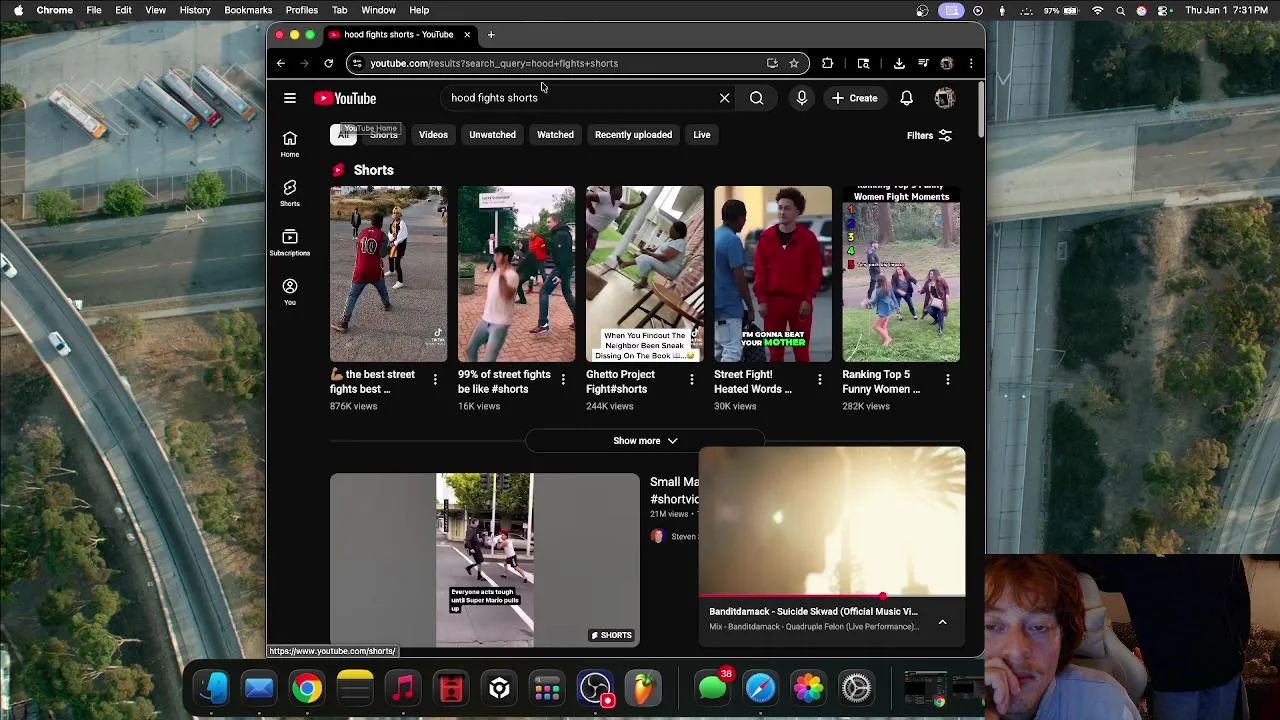Open the number 10 jersey short thumbnail
The height and width of the screenshot is (720, 1280).
(x=388, y=274)
